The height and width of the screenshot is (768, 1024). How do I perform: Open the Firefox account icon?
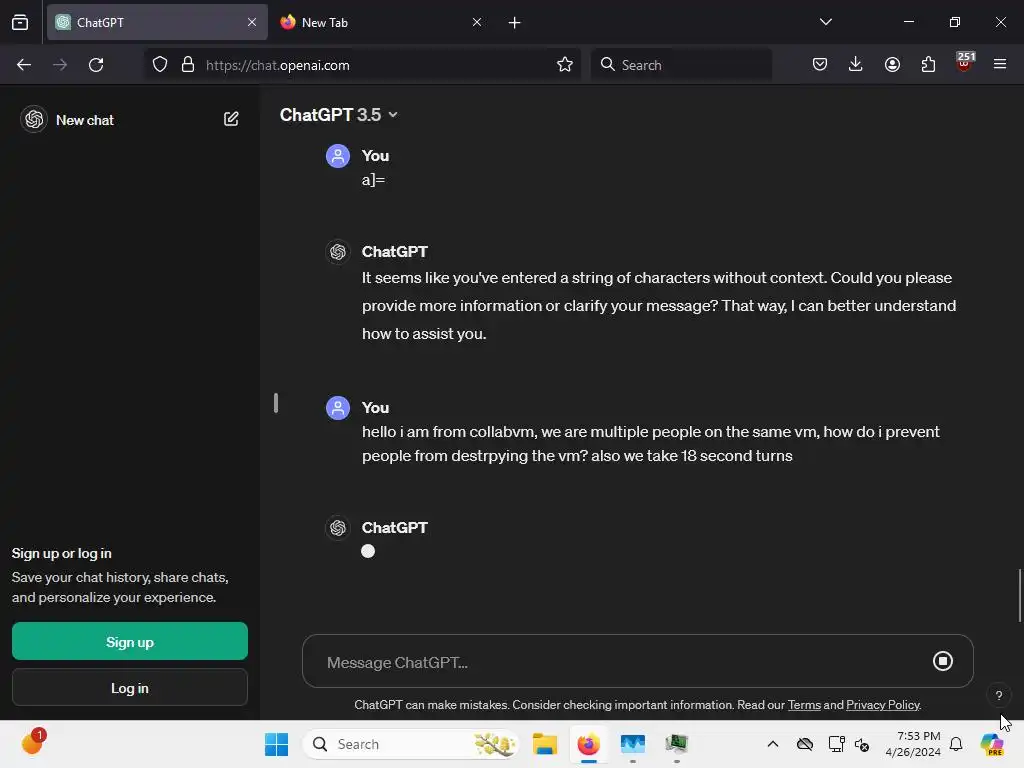coord(892,65)
